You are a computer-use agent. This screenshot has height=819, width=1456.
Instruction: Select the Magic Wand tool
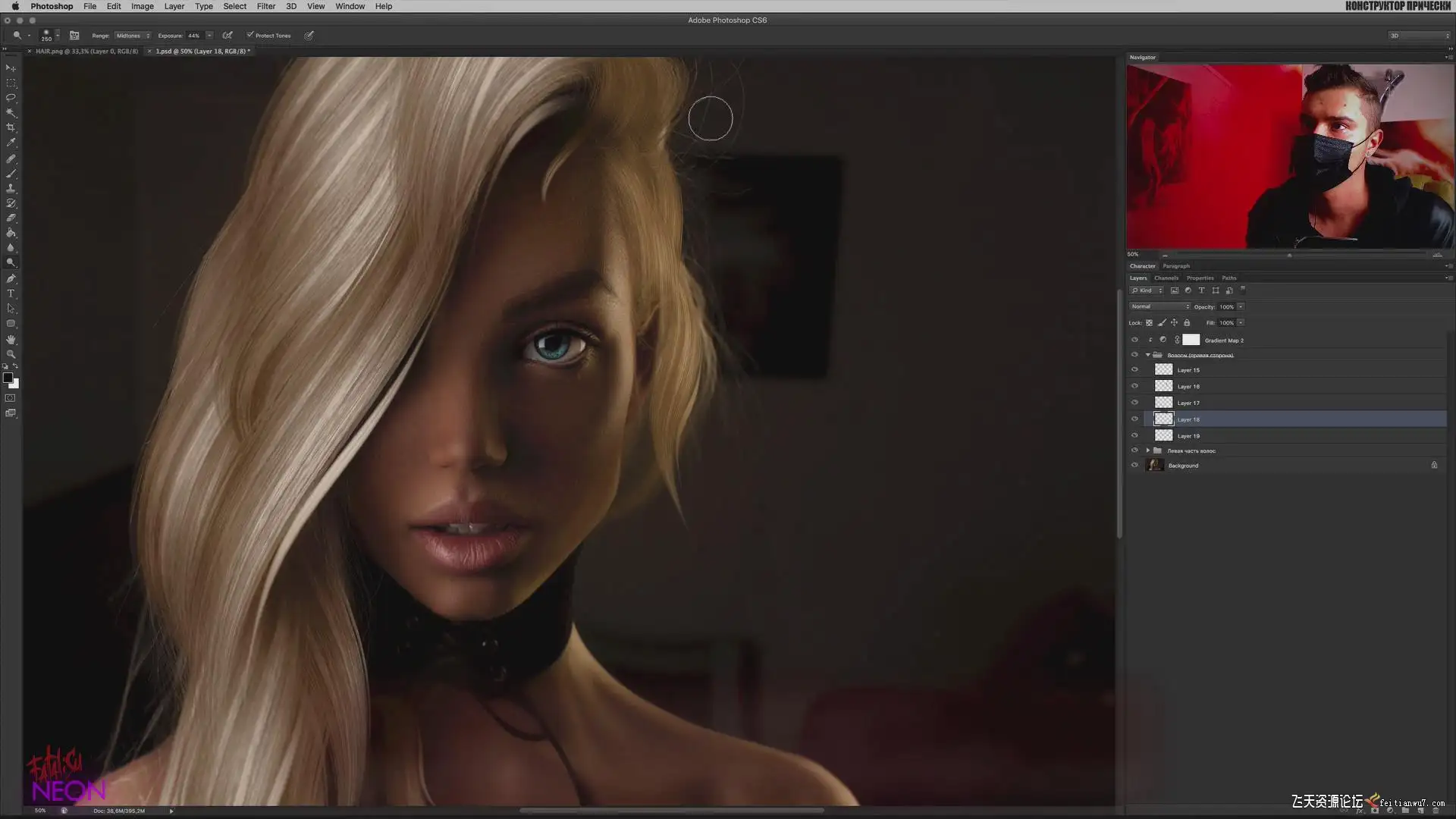tap(11, 112)
